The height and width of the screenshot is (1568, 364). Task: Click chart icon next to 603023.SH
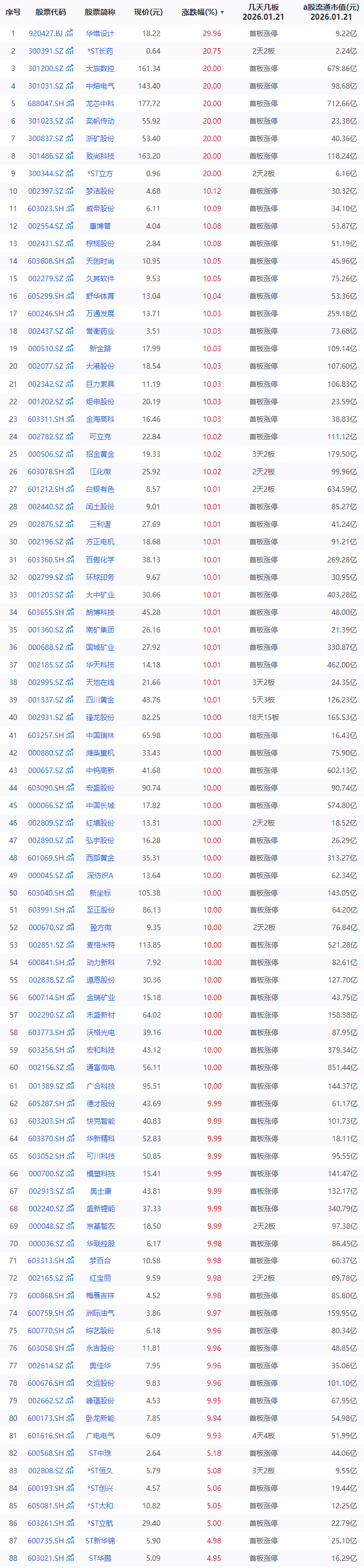[x=70, y=209]
